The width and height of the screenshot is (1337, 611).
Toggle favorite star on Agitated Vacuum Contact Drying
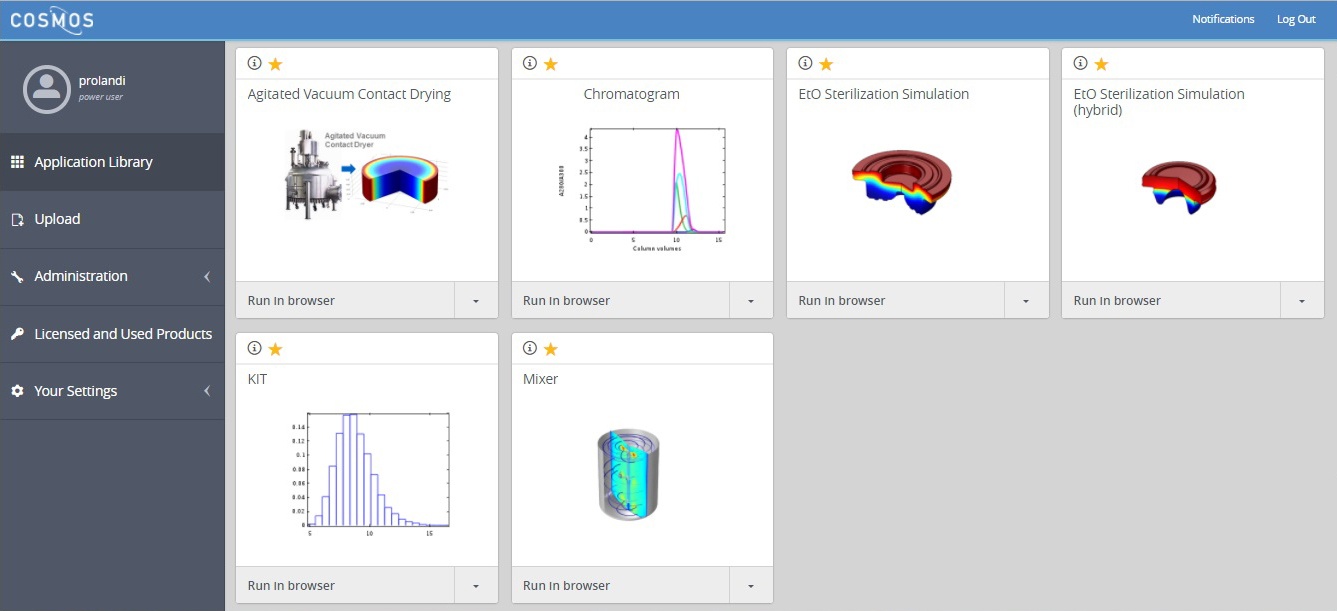276,64
